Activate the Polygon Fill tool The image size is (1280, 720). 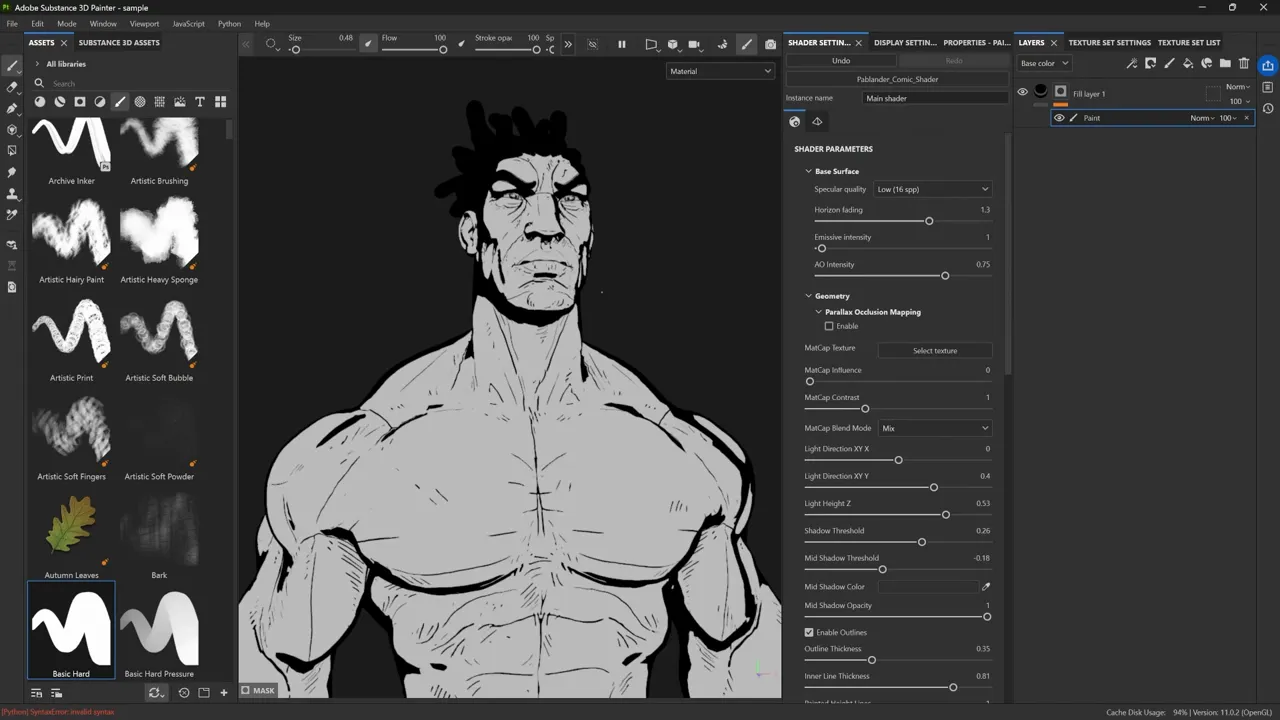pos(12,150)
